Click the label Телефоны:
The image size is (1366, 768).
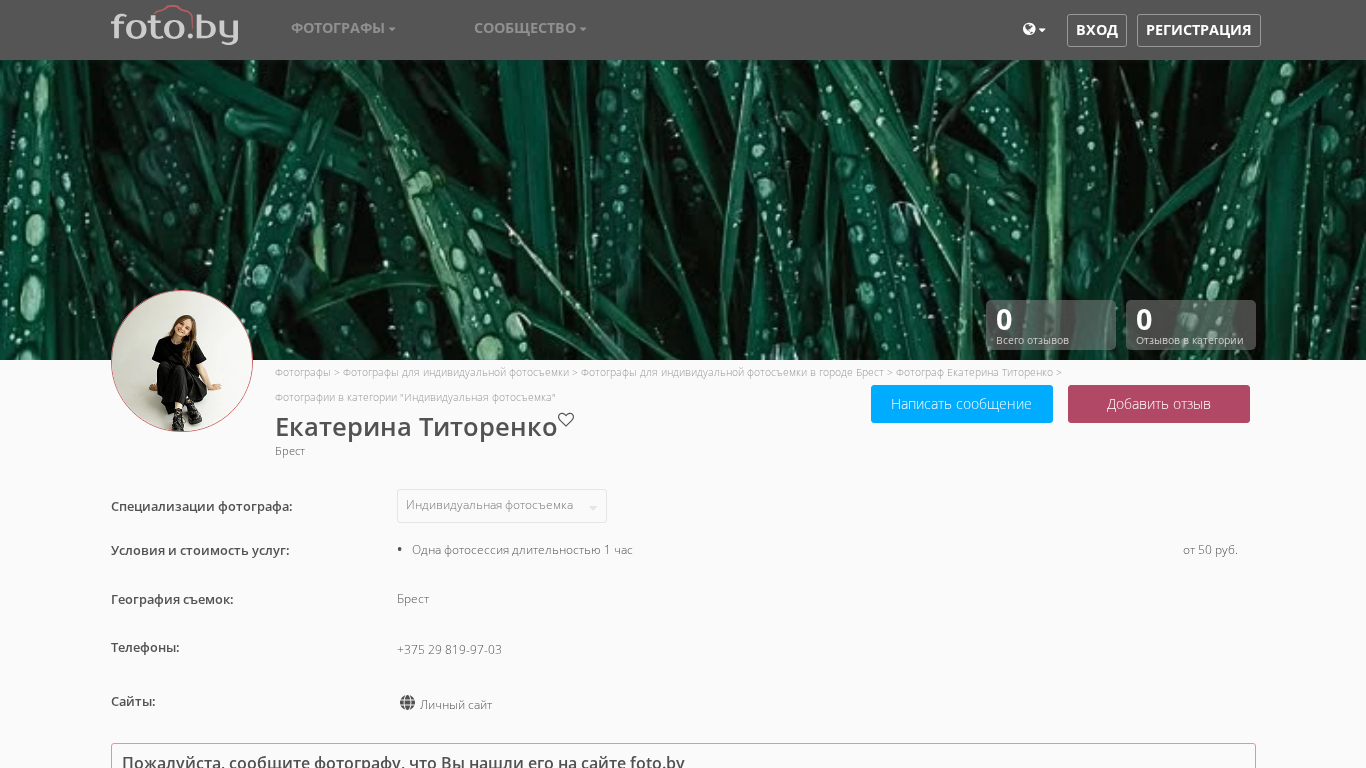[145, 647]
